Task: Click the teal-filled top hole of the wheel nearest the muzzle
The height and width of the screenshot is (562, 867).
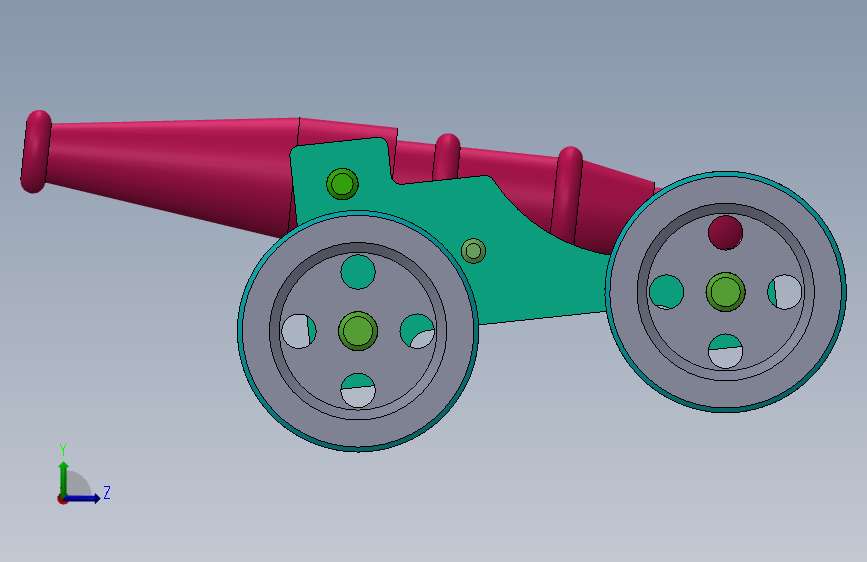Action: coord(358,272)
